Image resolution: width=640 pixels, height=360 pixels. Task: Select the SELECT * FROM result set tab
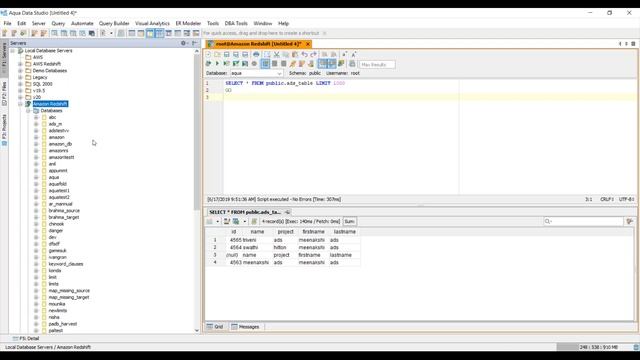tap(245, 212)
